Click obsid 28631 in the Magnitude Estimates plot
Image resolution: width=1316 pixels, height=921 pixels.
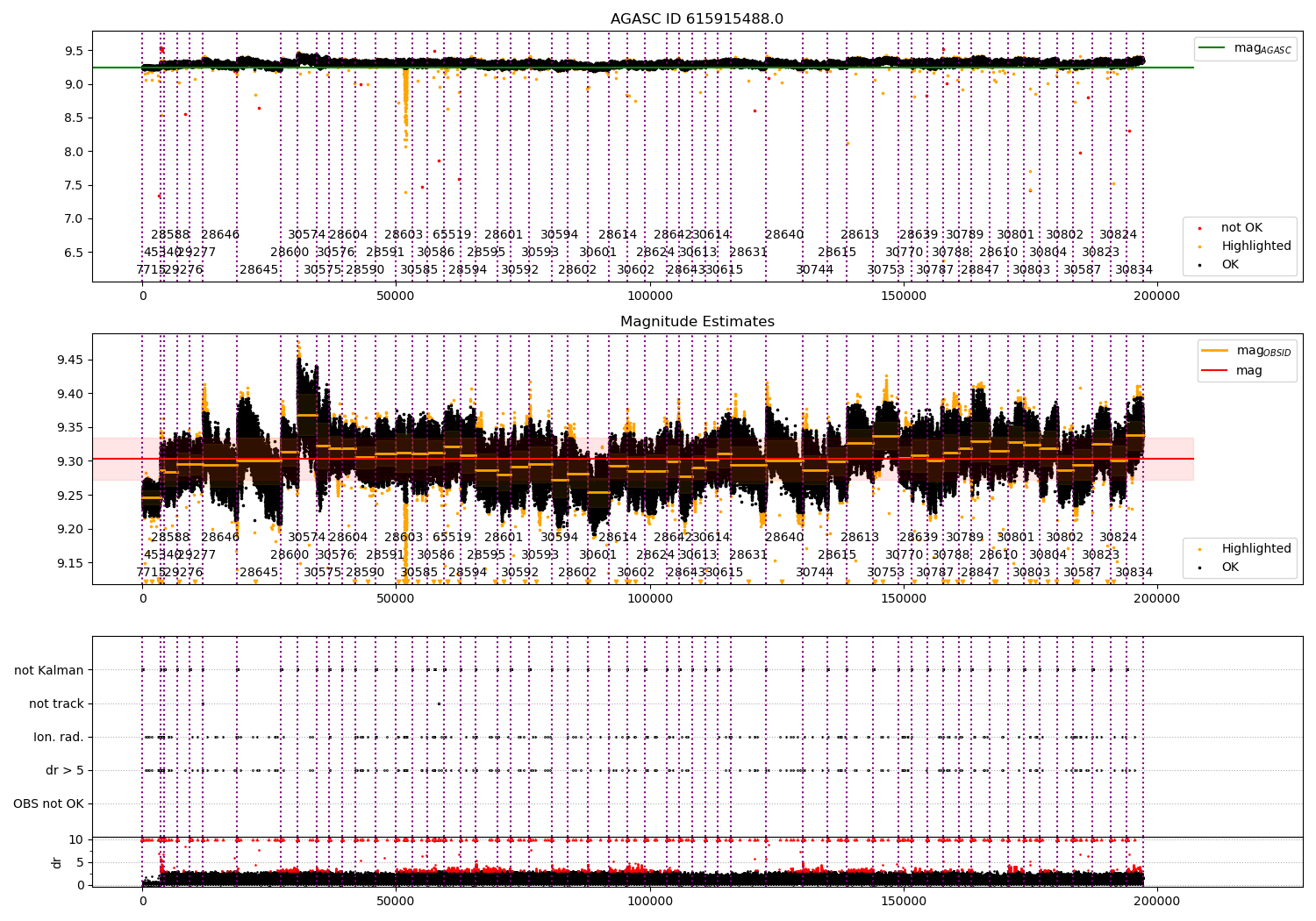[x=748, y=554]
